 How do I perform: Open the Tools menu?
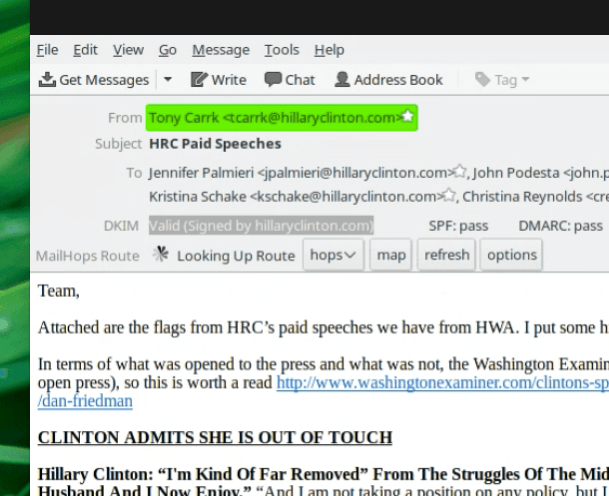pos(282,50)
